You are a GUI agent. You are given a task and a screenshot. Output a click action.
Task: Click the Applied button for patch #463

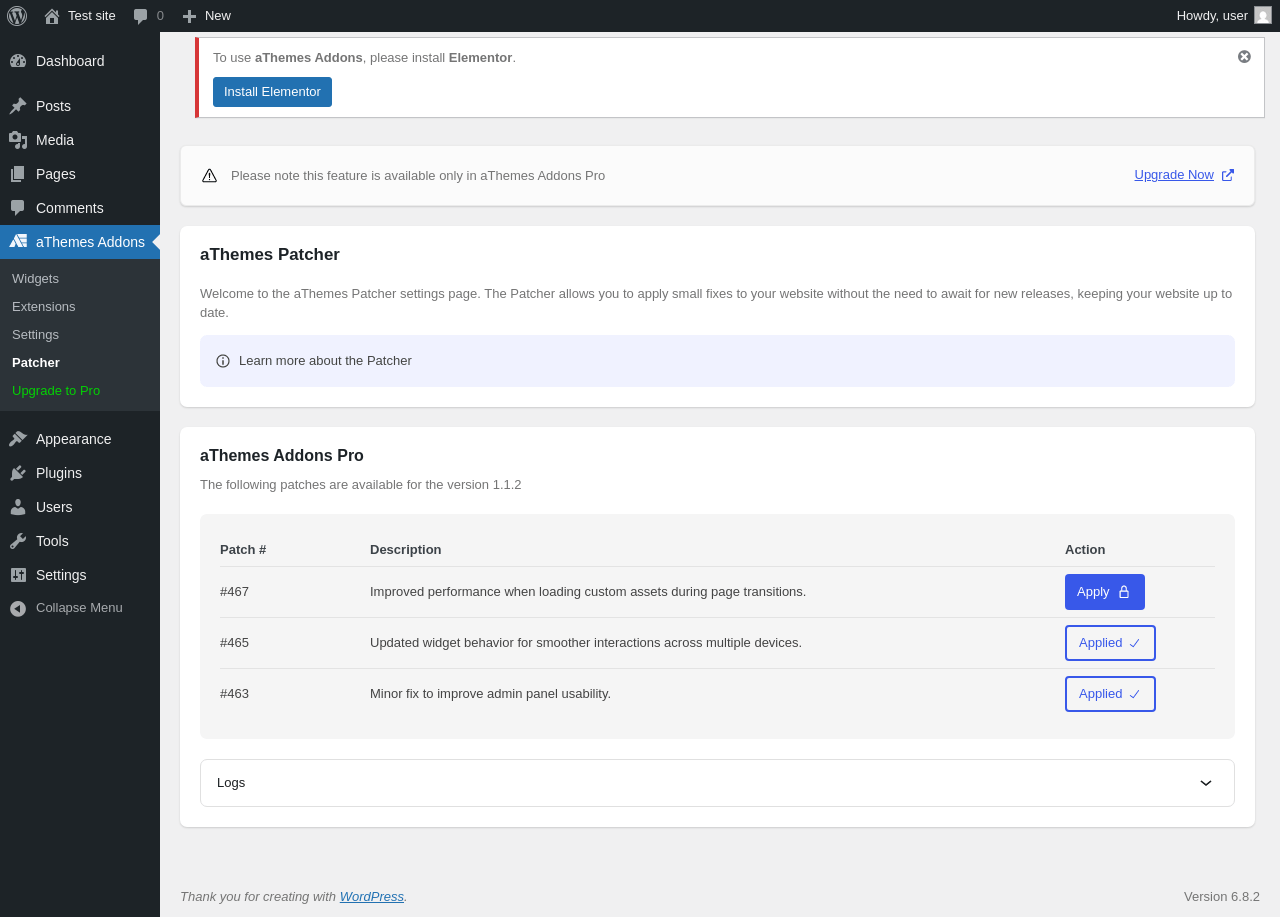[x=1110, y=694]
